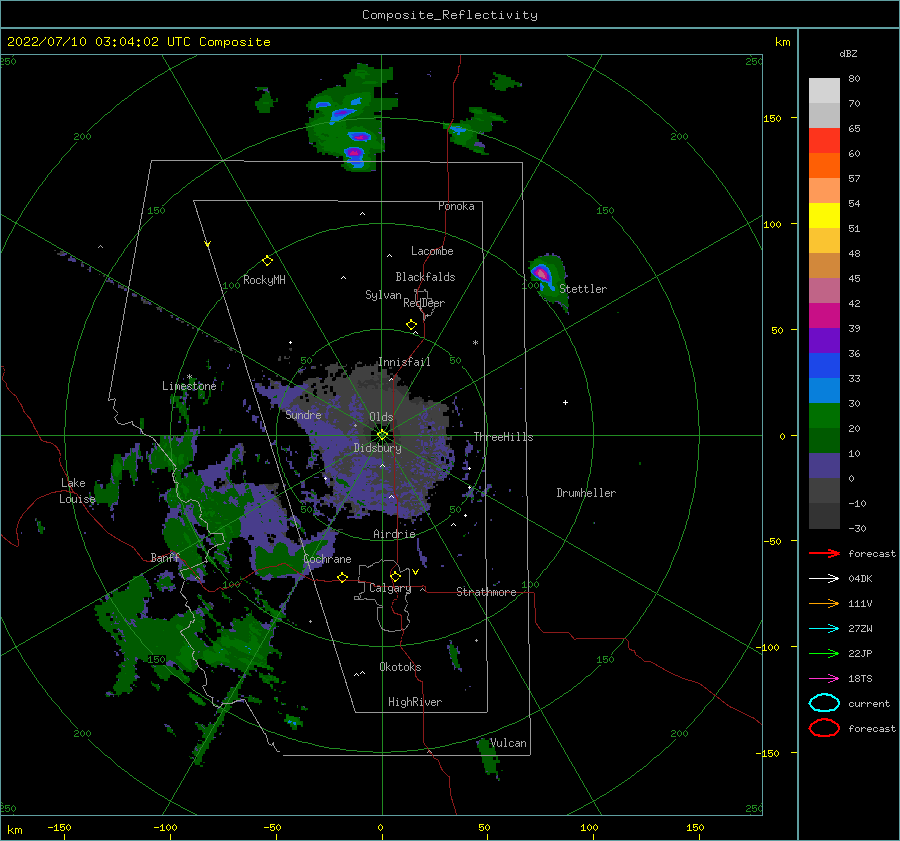
Task: Click the purple 36-39 dBZ swatch
Action: [x=824, y=341]
